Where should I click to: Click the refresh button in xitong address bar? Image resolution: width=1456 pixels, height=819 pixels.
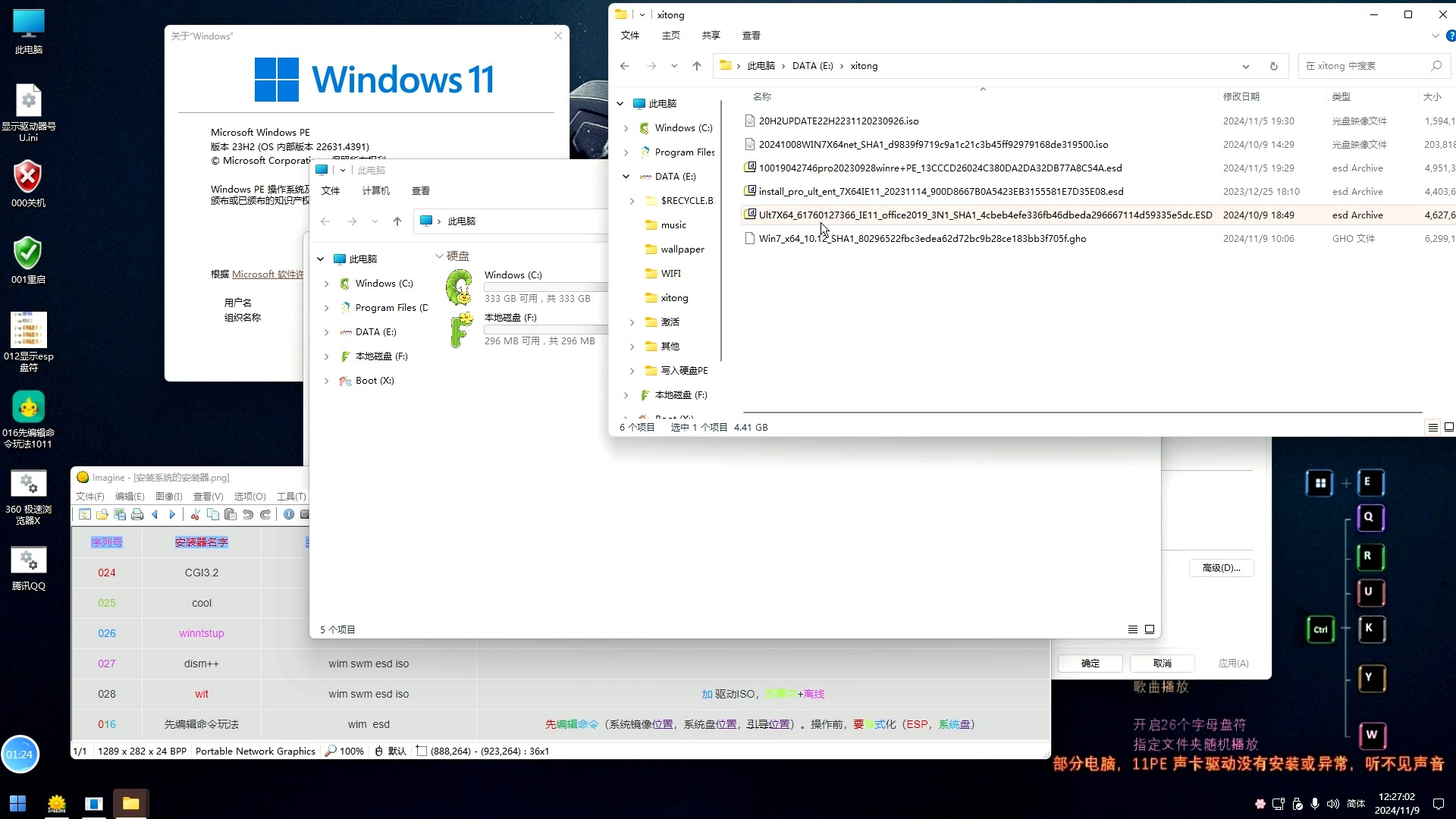coord(1274,66)
